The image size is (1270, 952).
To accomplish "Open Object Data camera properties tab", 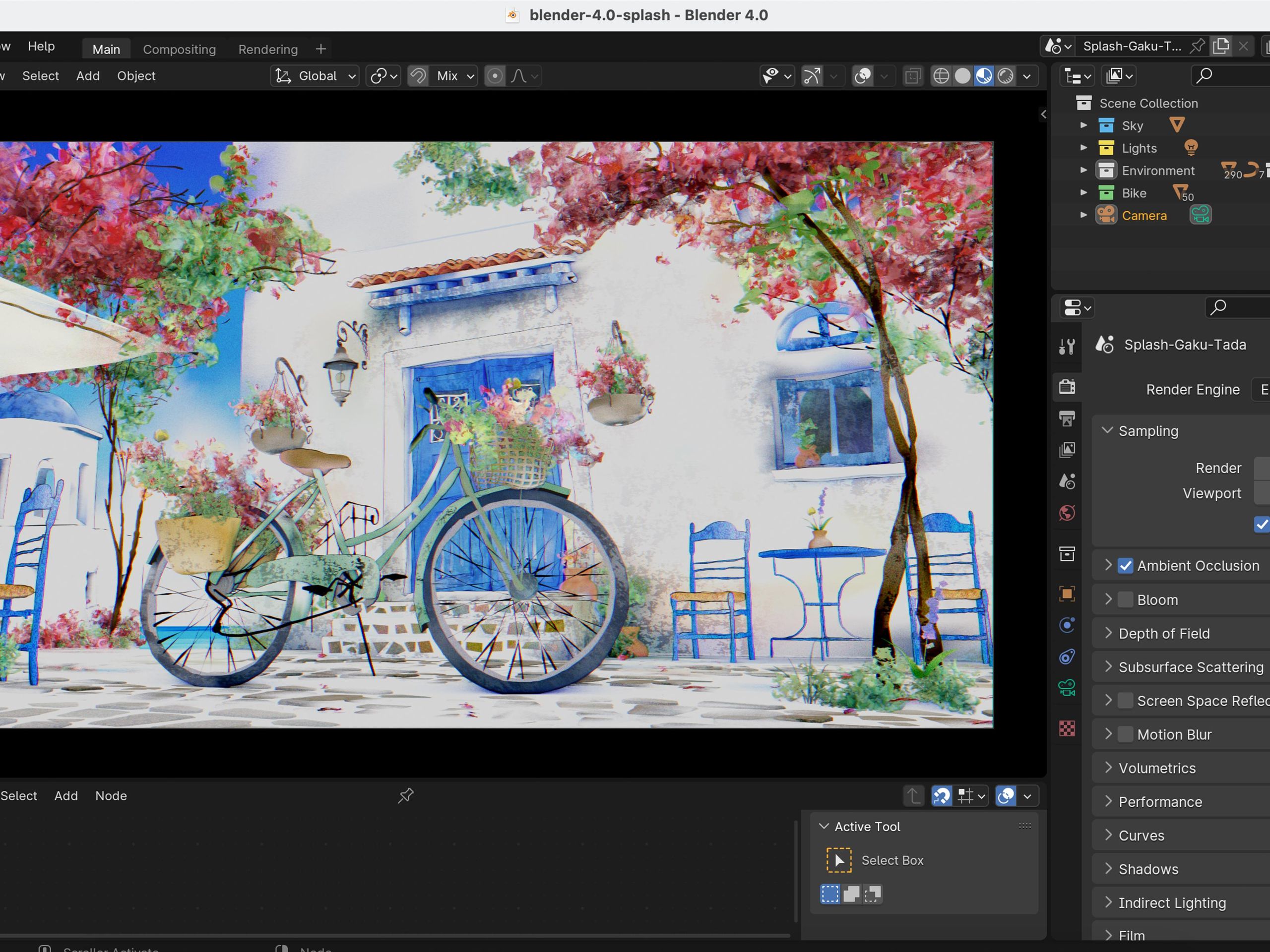I will (1067, 687).
